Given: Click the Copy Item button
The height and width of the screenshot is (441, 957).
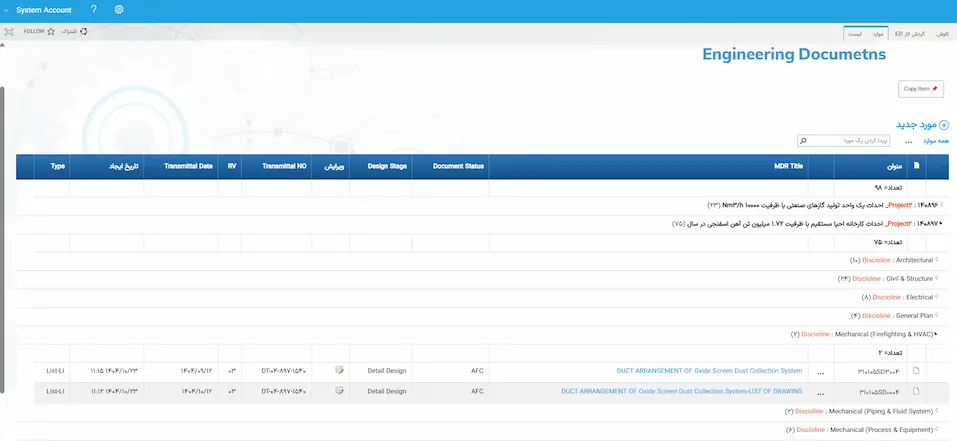Looking at the screenshot, I should tap(920, 89).
